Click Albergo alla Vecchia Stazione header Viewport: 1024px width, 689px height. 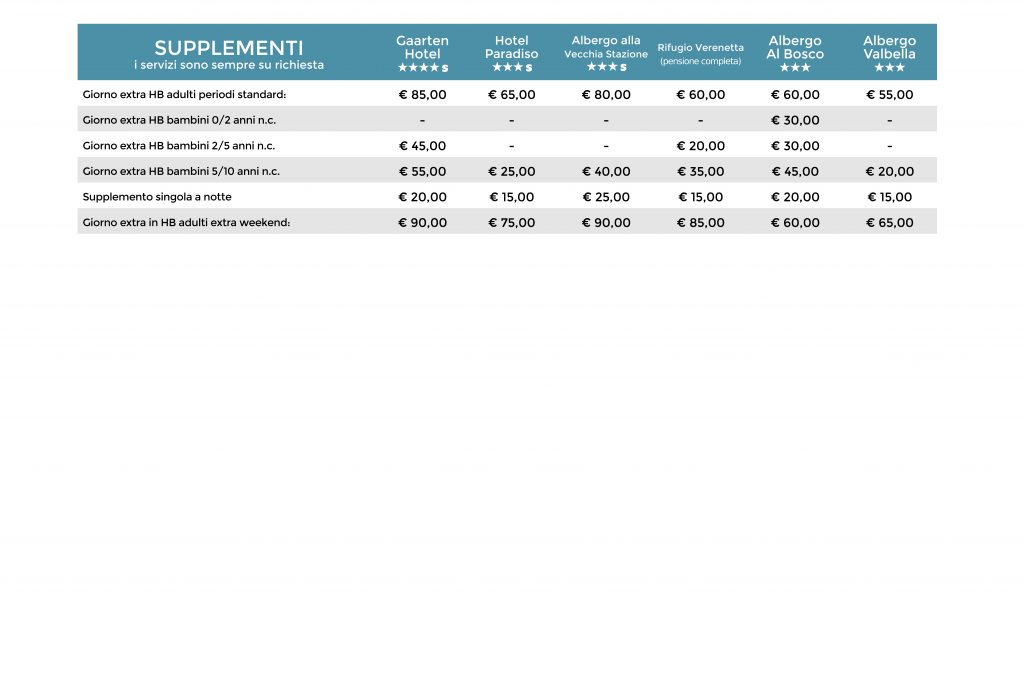click(606, 47)
